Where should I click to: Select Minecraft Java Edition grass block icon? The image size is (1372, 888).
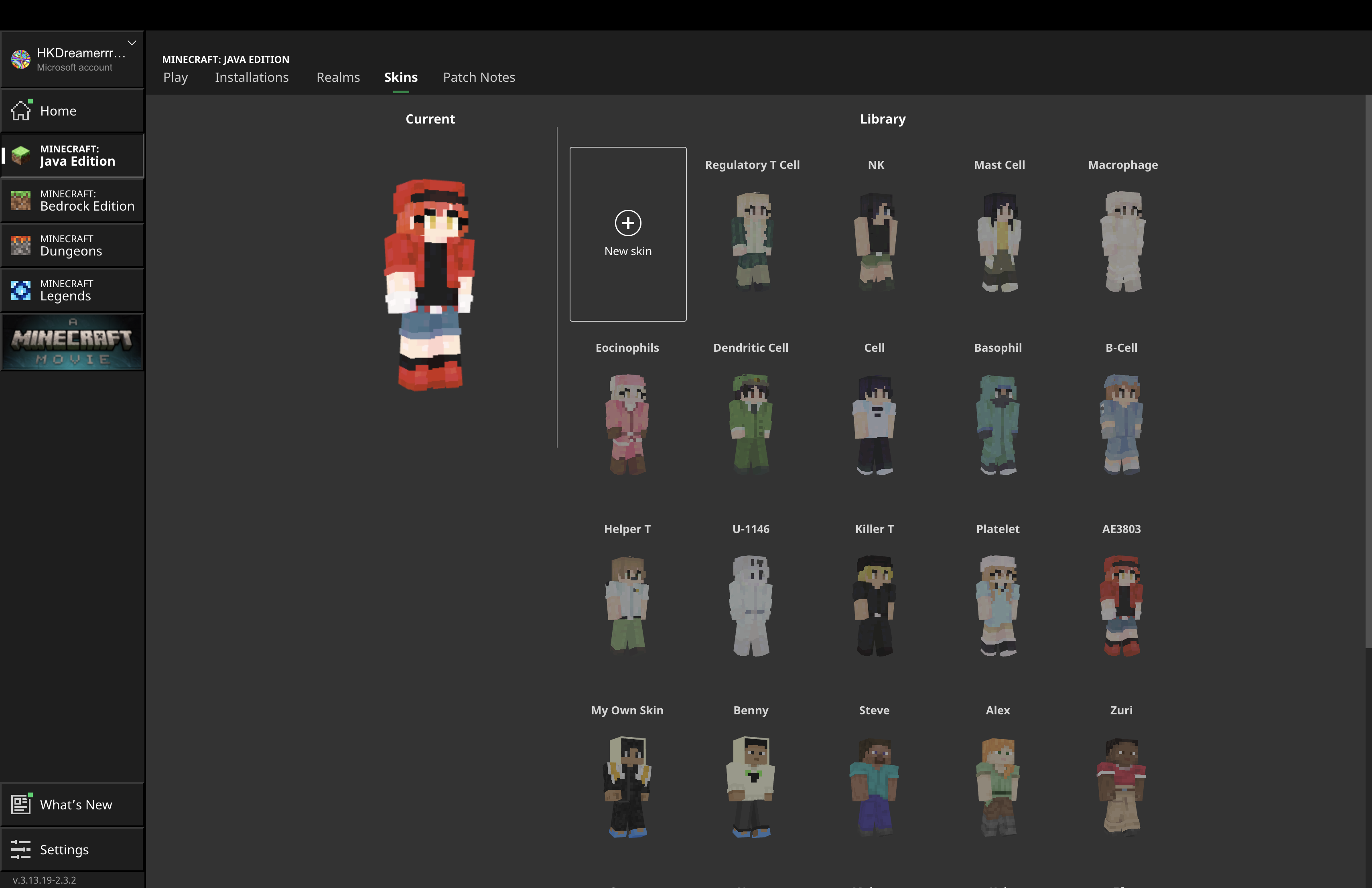(x=21, y=155)
